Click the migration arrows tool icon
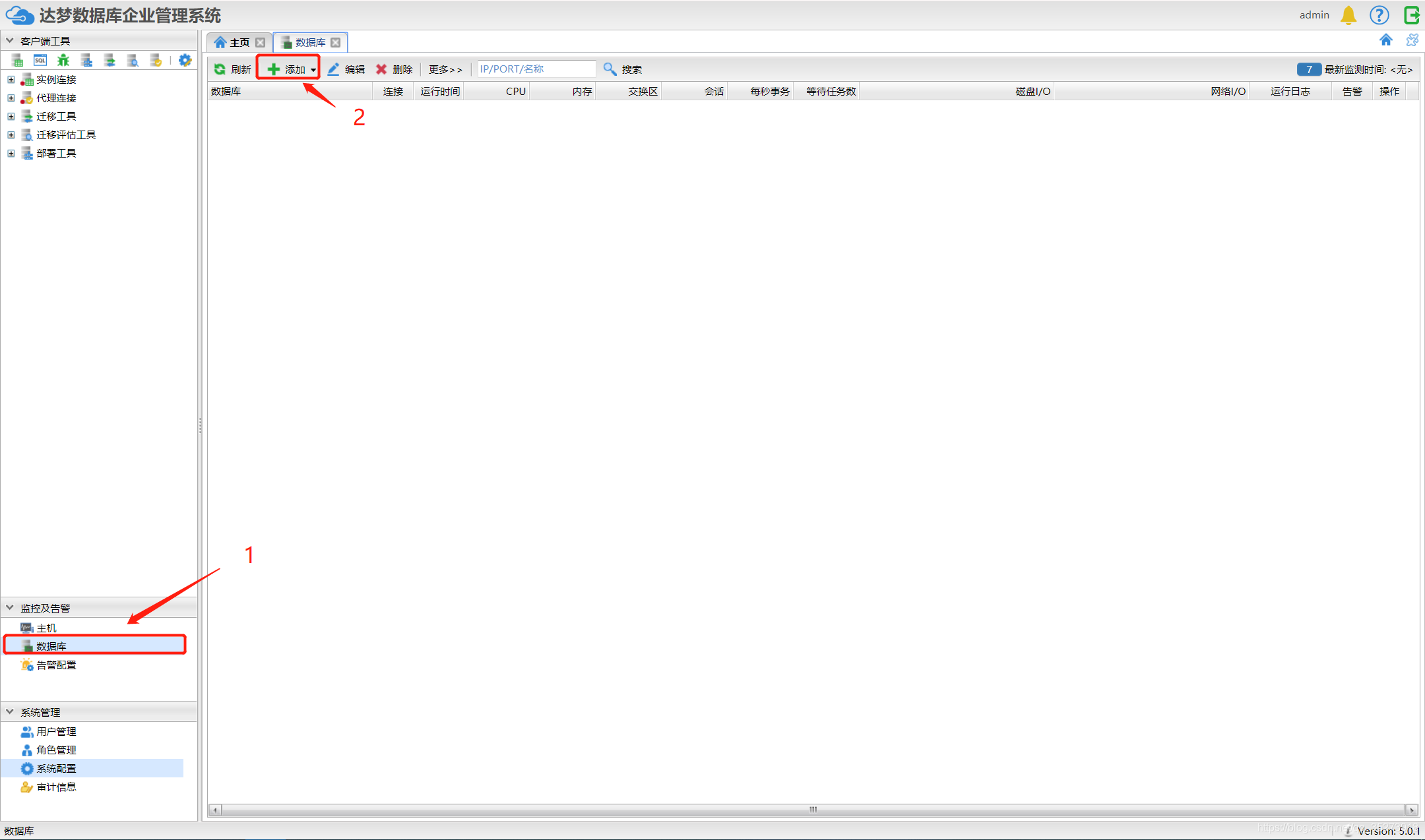 110,61
